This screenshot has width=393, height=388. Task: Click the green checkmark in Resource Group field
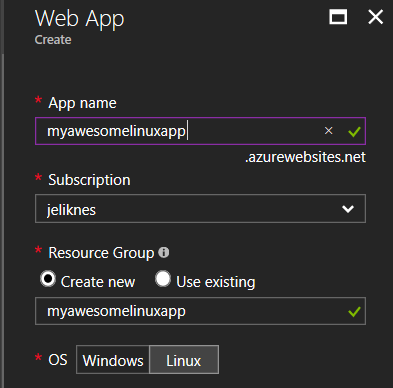point(354,312)
